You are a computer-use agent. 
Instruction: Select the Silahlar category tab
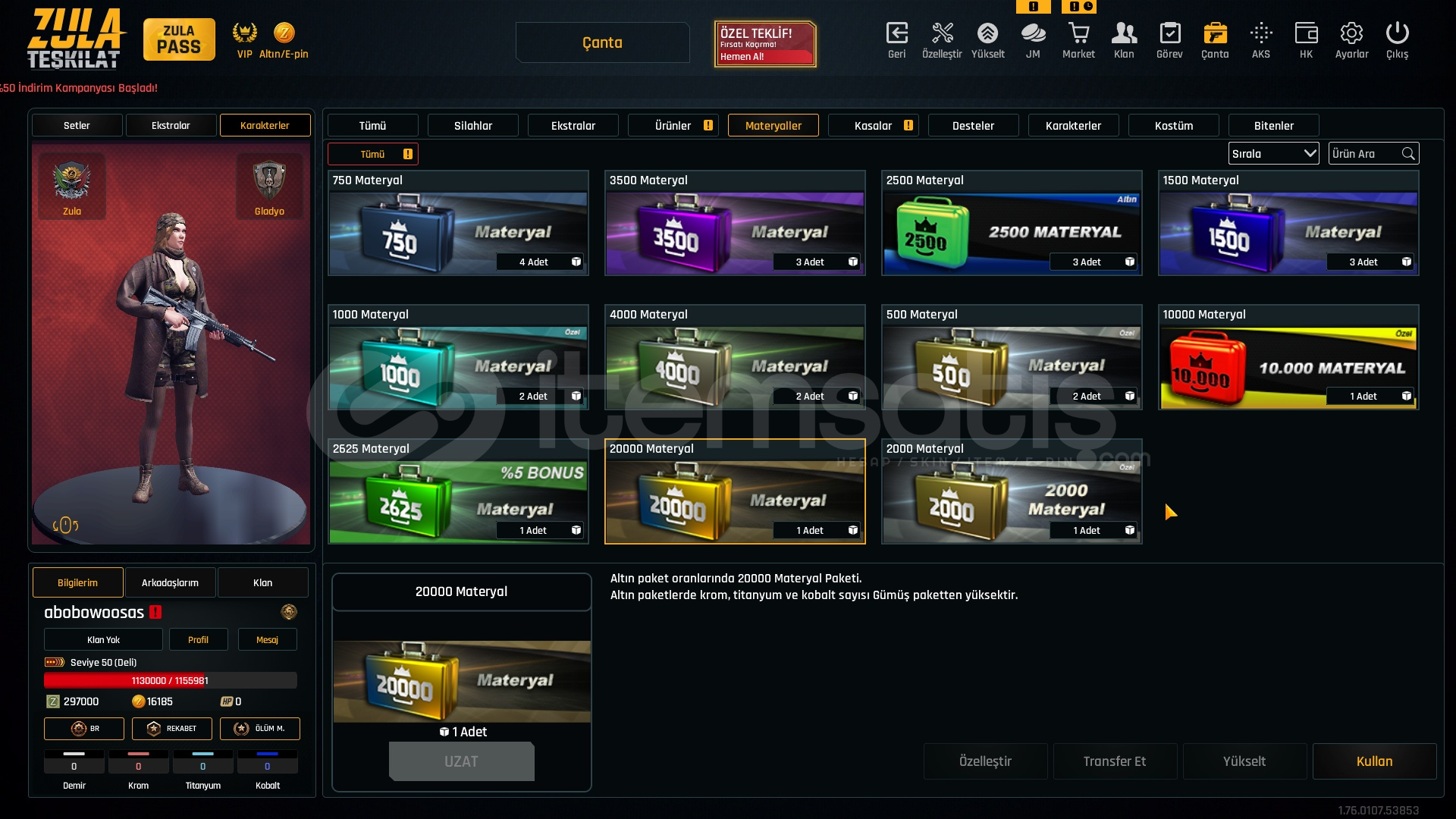coord(472,125)
